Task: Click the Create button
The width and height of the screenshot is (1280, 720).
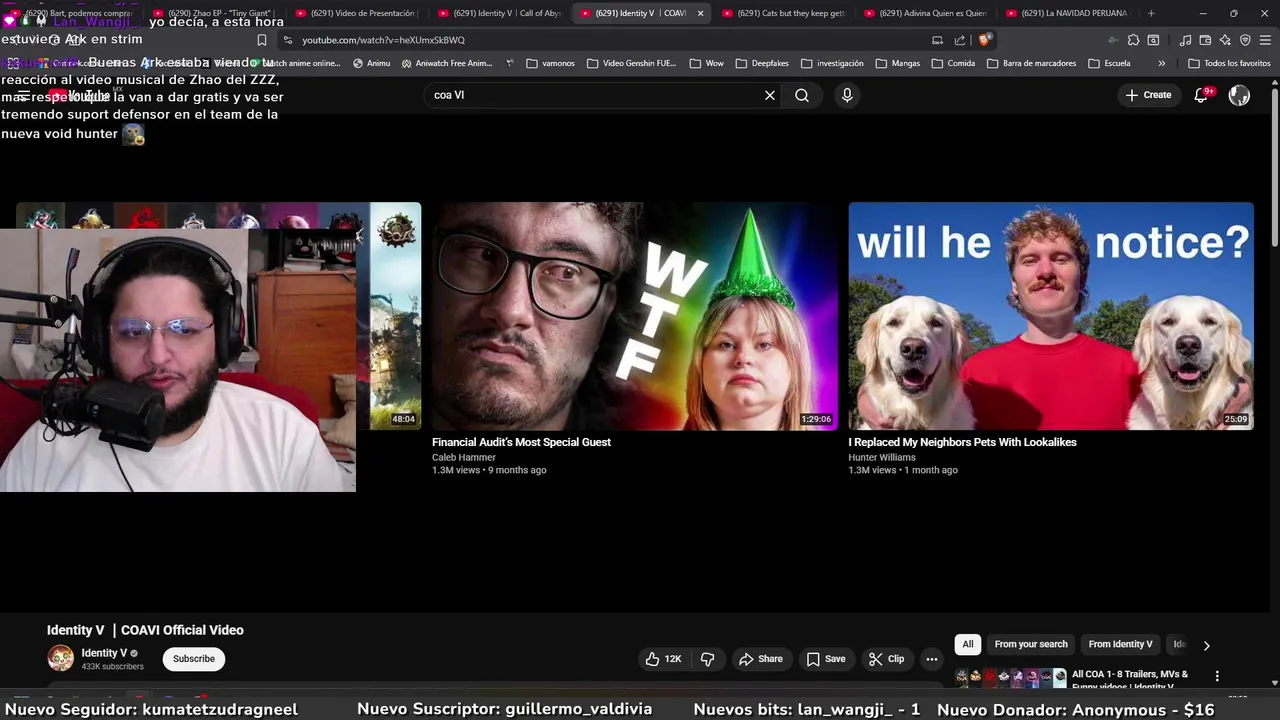Action: tap(1148, 95)
